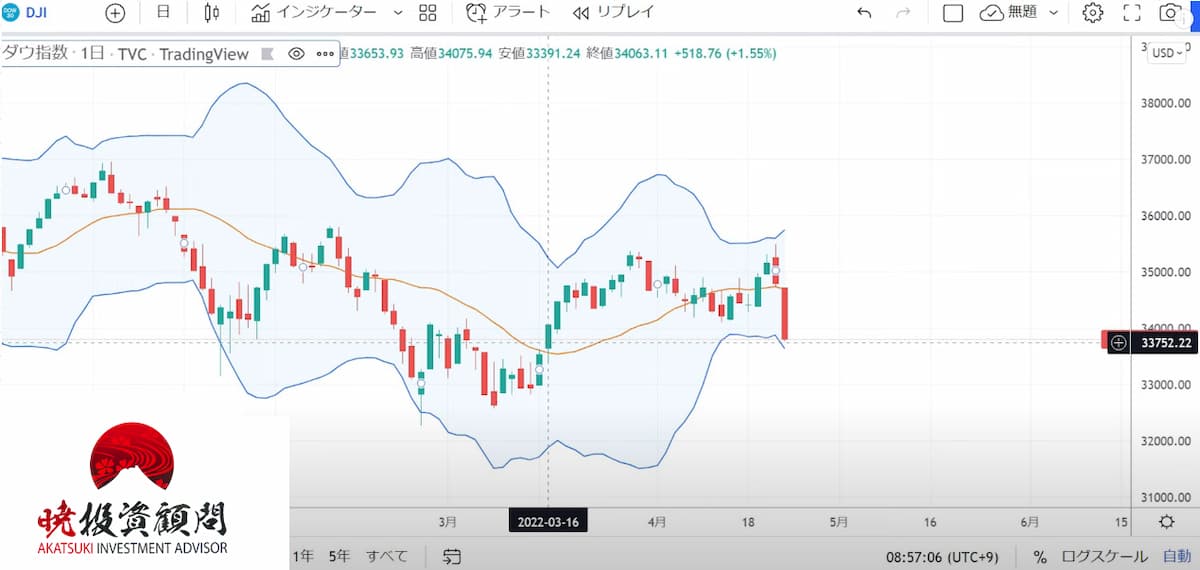Toggle the percent (%) scale mode
This screenshot has width=1200, height=570.
tap(1040, 556)
